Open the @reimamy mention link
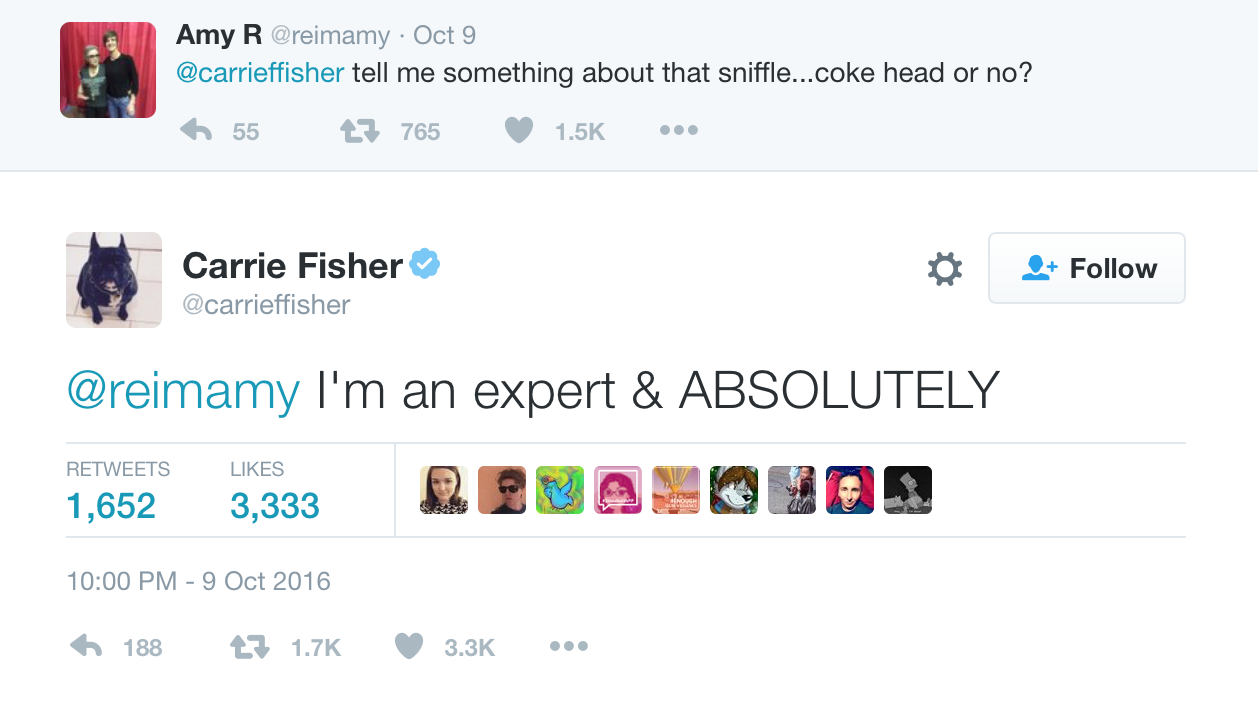This screenshot has height=724, width=1258. click(x=183, y=391)
